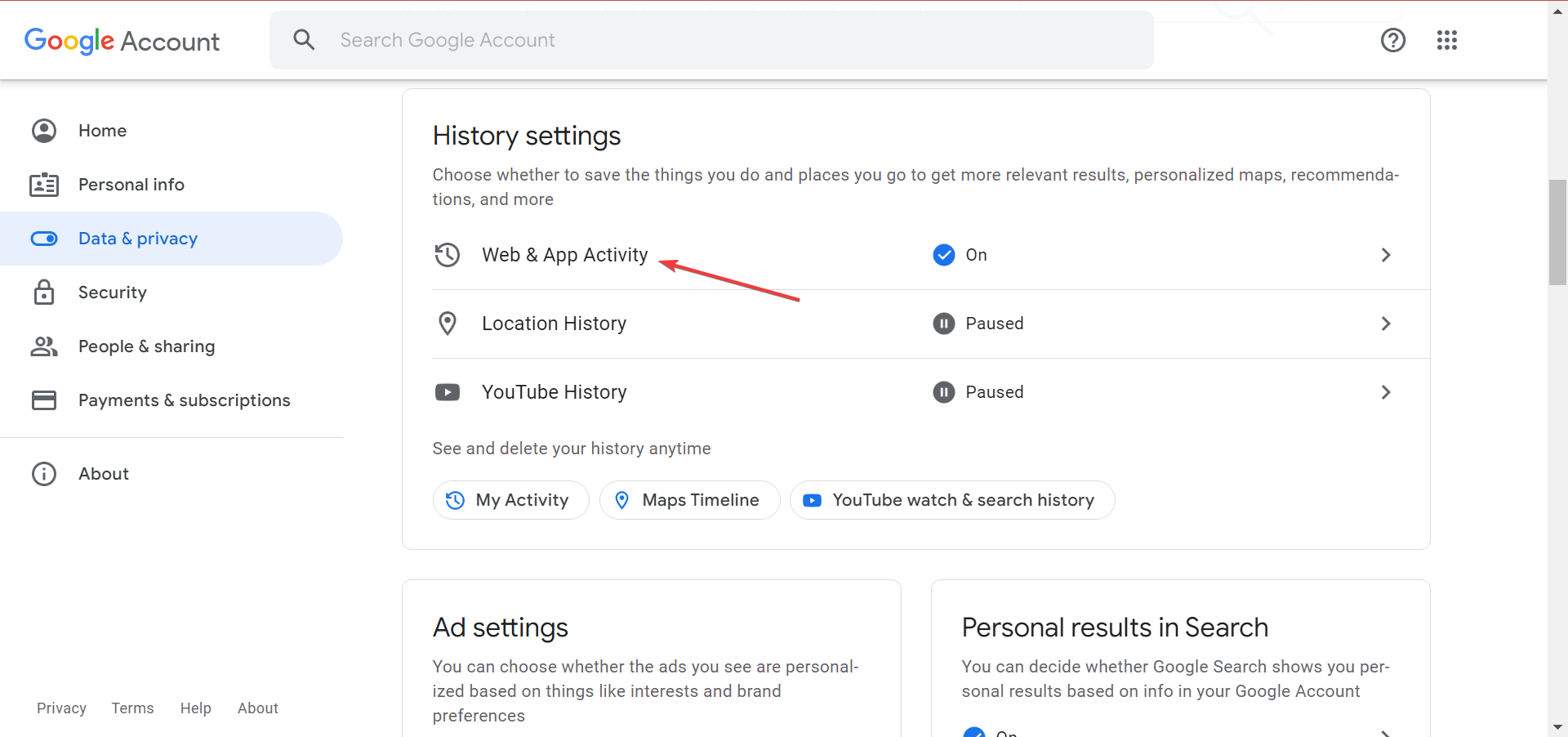1568x737 pixels.
Task: Open the About sidebar item
Action: click(171, 474)
